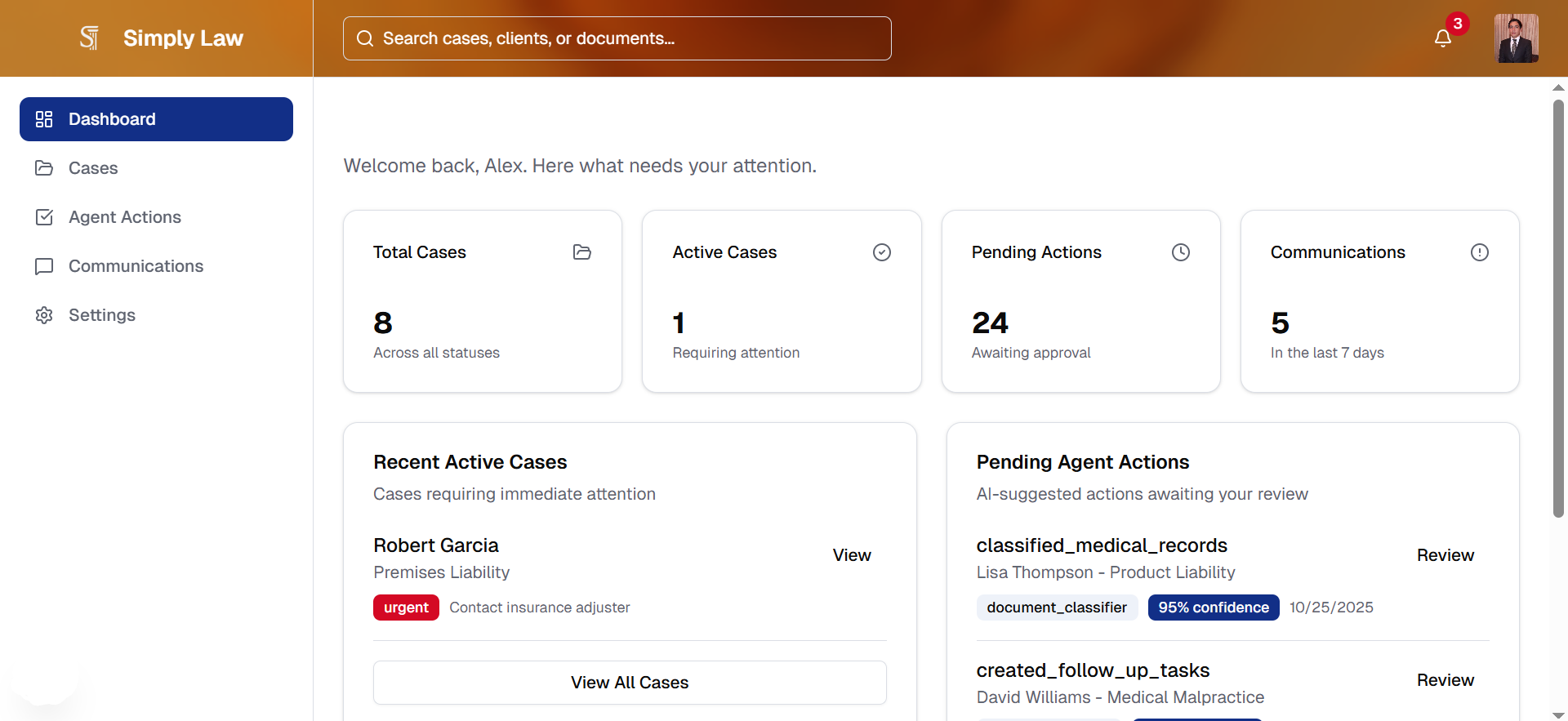Image resolution: width=1568 pixels, height=721 pixels.
Task: Click the notification count badge 3
Action: 1458,24
